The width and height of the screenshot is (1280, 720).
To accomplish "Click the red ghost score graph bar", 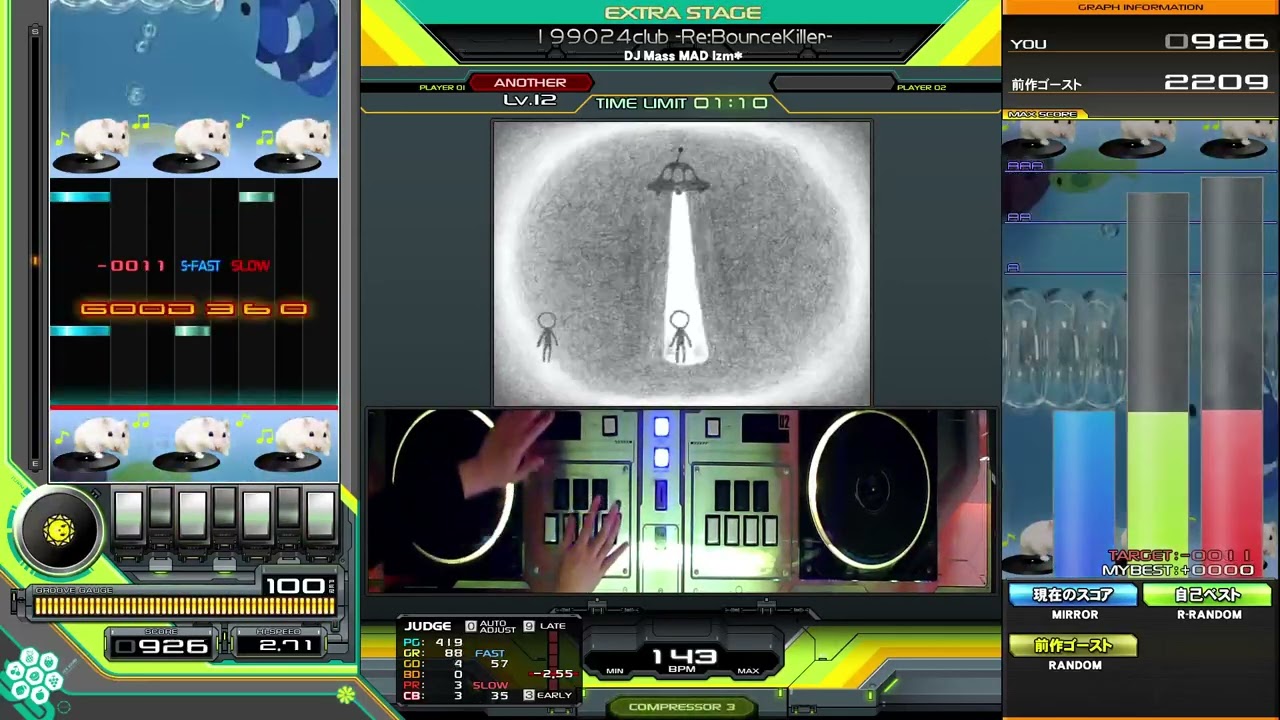I will [x=1232, y=495].
